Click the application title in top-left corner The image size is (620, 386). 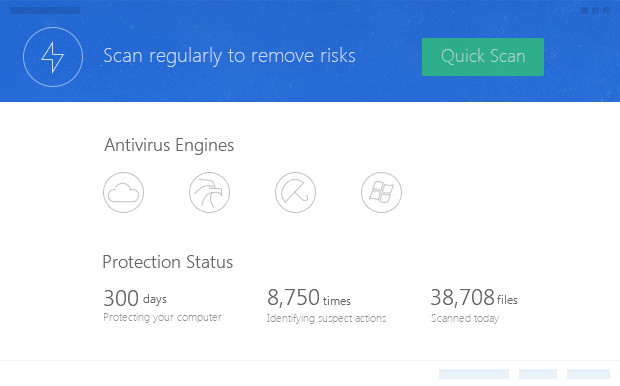point(45,11)
